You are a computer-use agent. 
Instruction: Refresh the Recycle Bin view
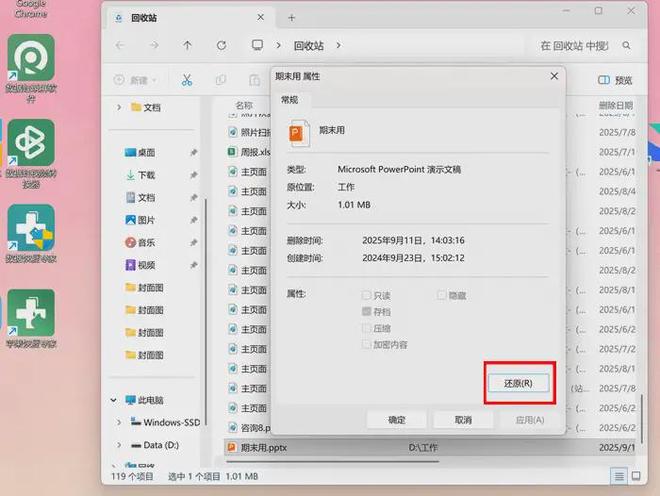coord(221,45)
